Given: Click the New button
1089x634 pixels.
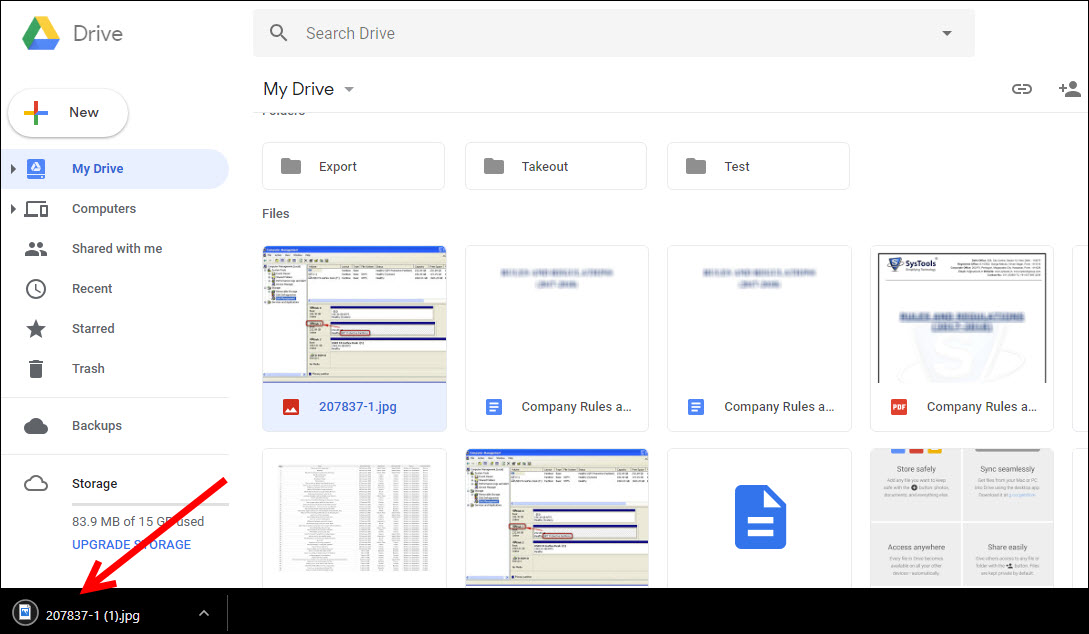Looking at the screenshot, I should tap(68, 112).
